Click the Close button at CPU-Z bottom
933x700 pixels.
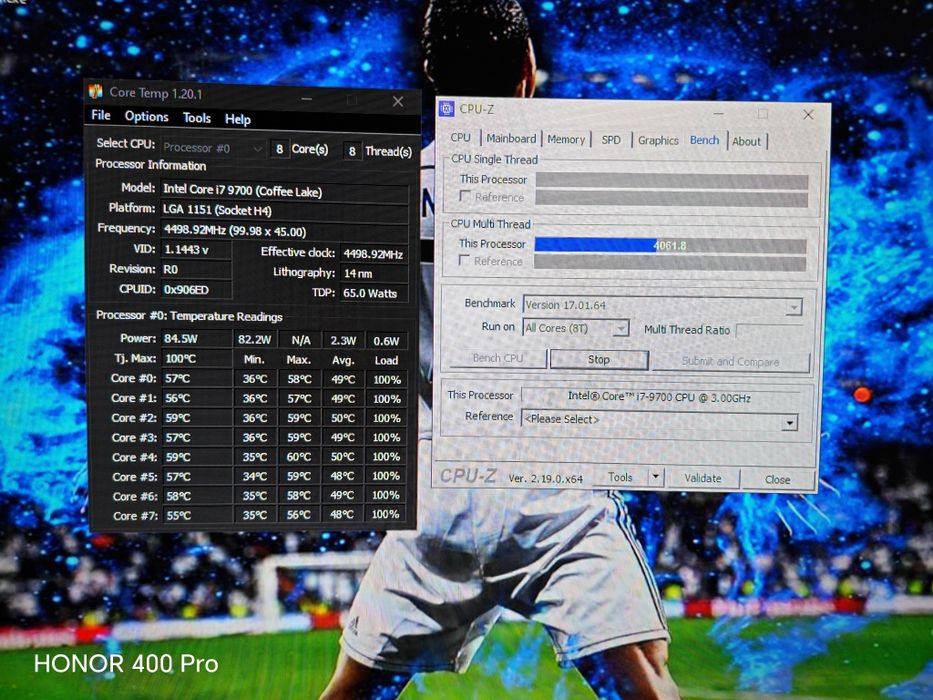(x=778, y=479)
